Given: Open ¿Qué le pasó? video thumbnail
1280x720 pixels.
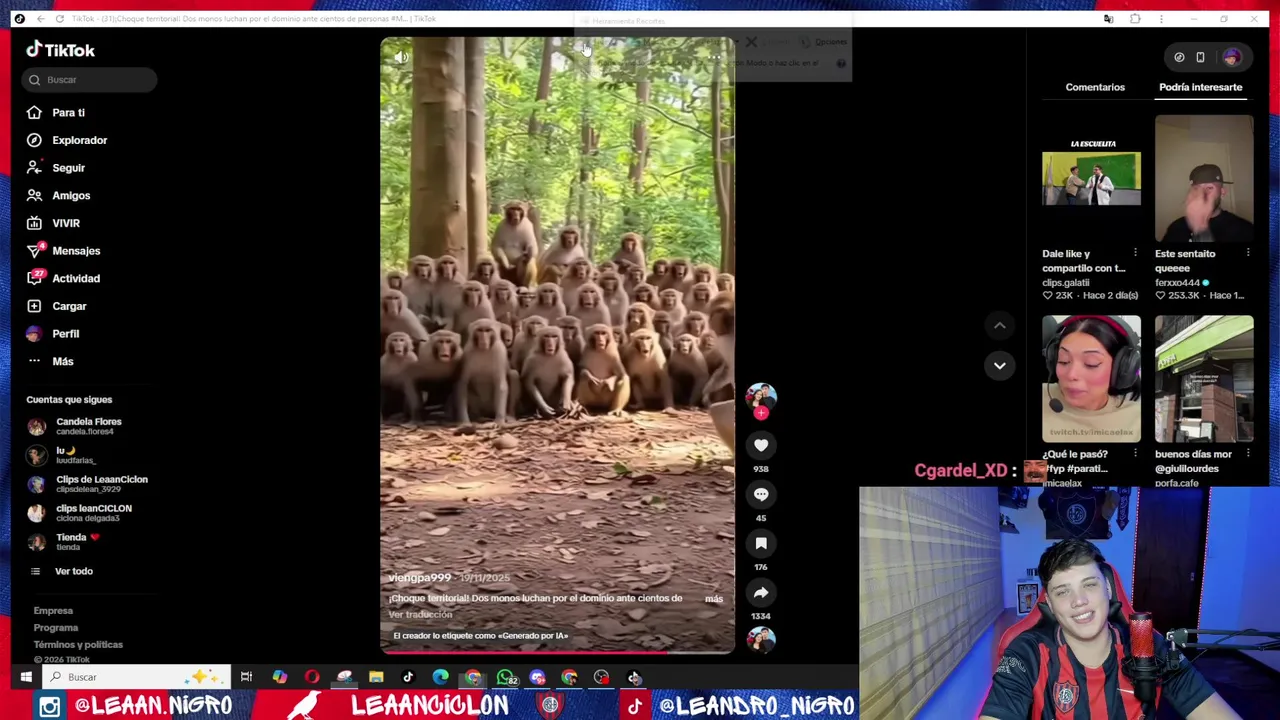Looking at the screenshot, I should tap(1091, 379).
